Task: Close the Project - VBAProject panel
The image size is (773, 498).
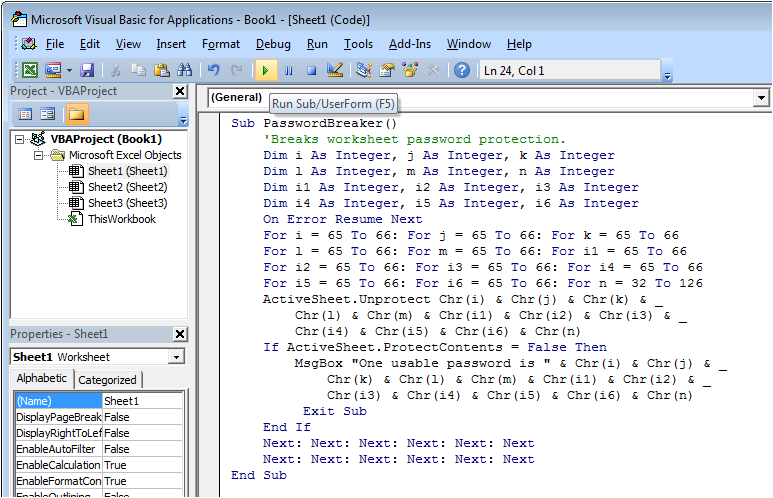Action: (180, 91)
